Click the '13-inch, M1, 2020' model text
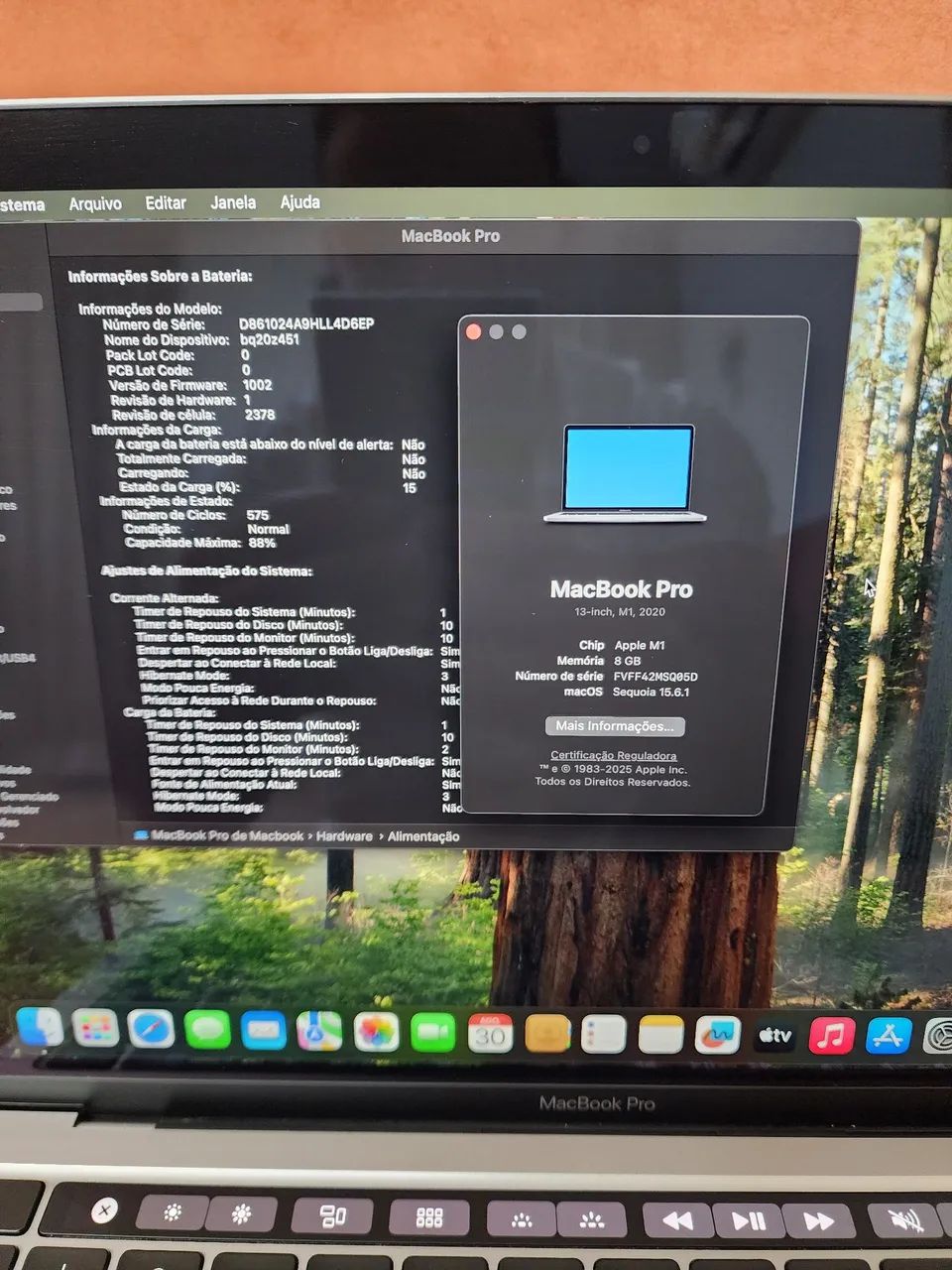 (620, 612)
